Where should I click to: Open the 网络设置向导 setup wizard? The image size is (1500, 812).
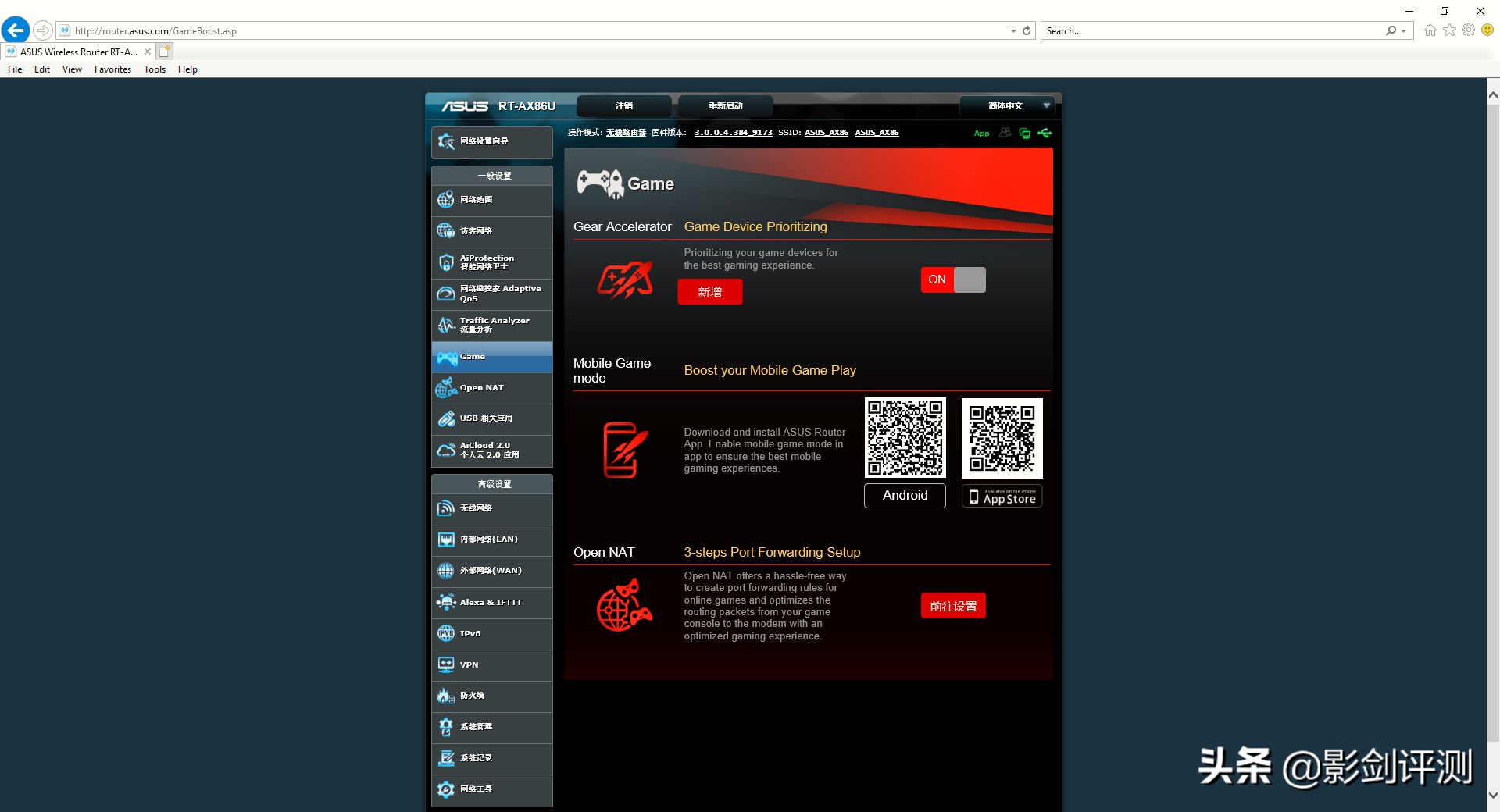pos(491,142)
